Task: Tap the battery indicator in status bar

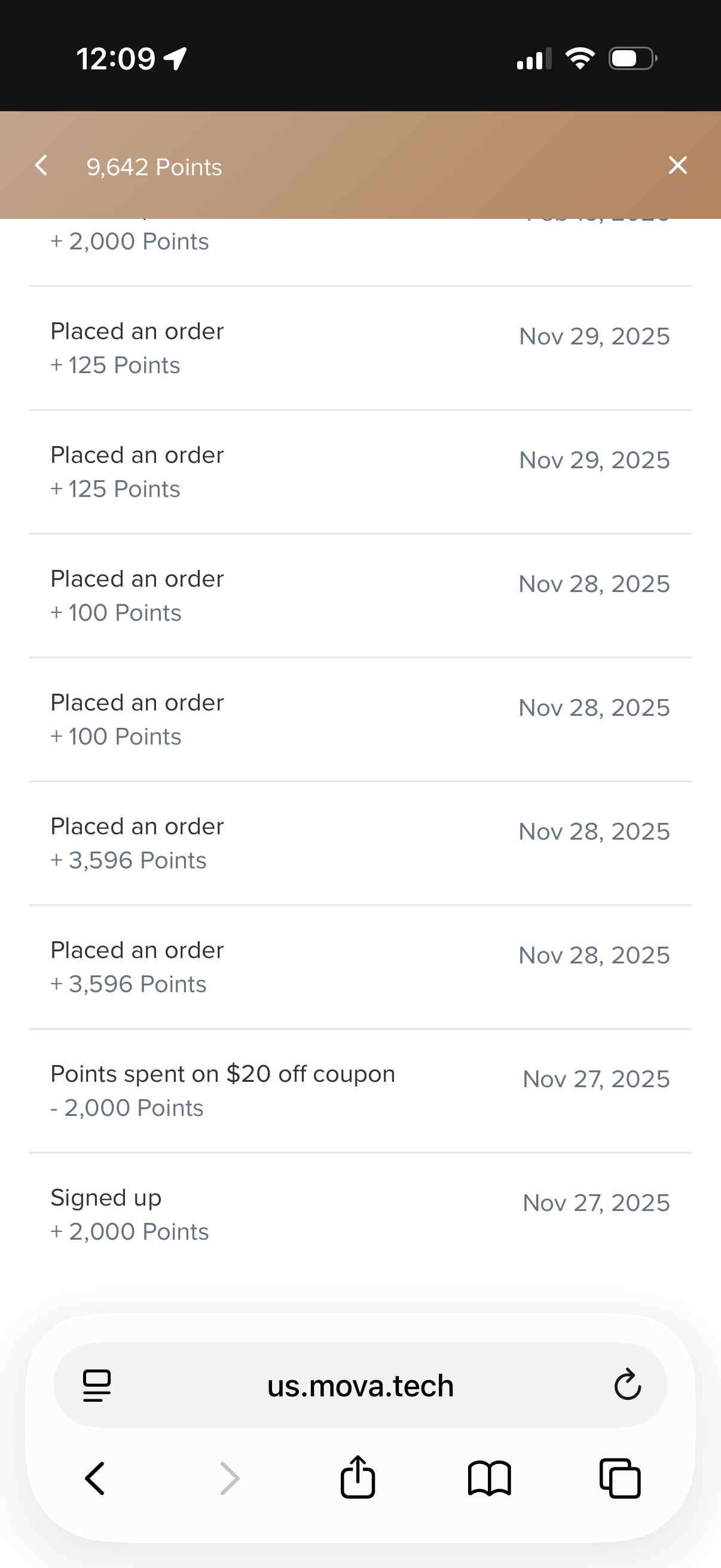Action: click(633, 59)
